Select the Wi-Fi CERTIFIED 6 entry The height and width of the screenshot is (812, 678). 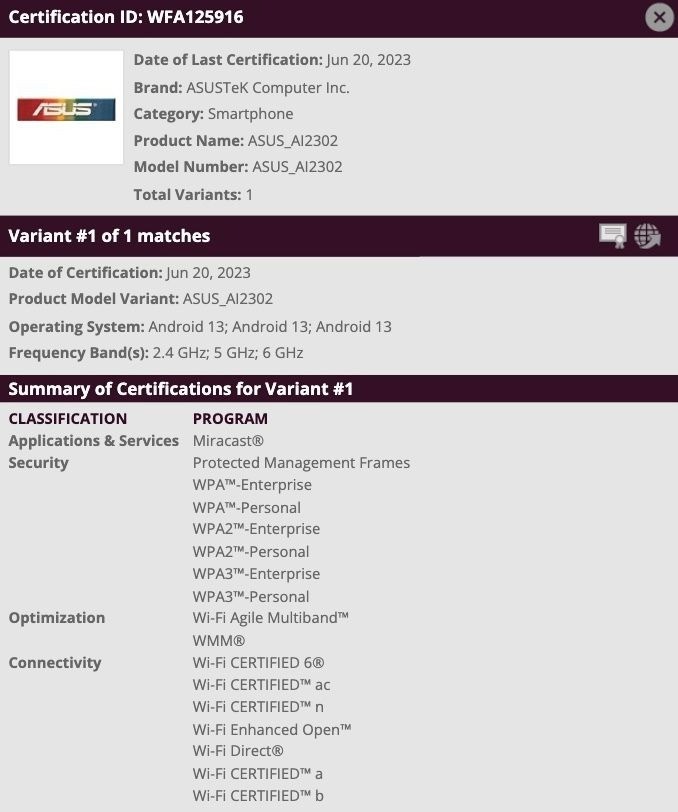point(258,662)
